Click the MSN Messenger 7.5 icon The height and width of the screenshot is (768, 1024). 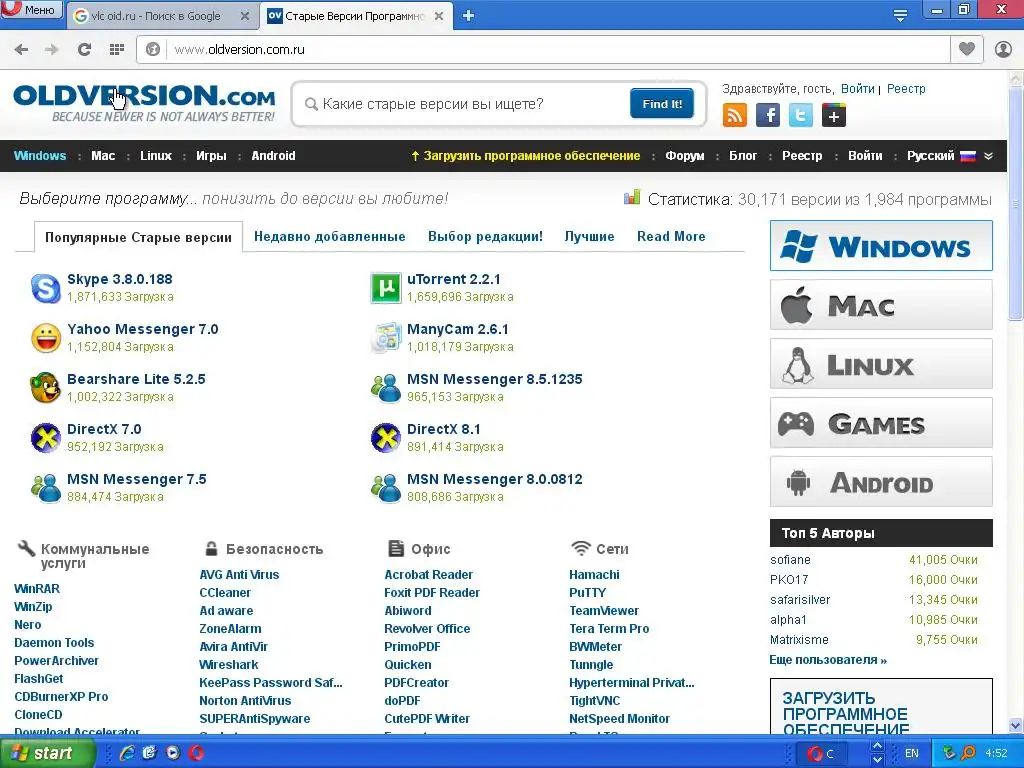click(x=46, y=488)
